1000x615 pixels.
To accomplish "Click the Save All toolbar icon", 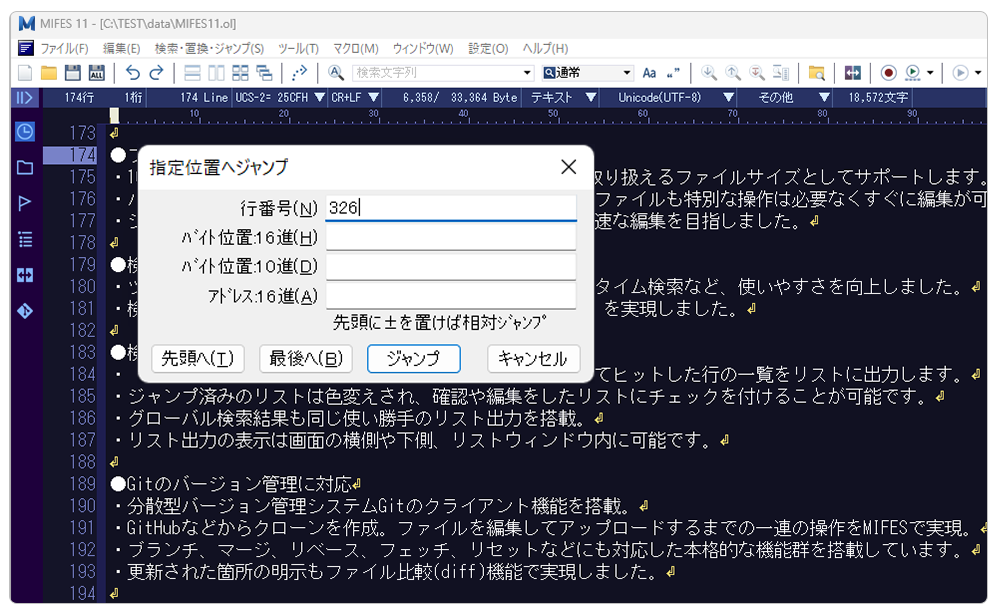I will pos(97,73).
